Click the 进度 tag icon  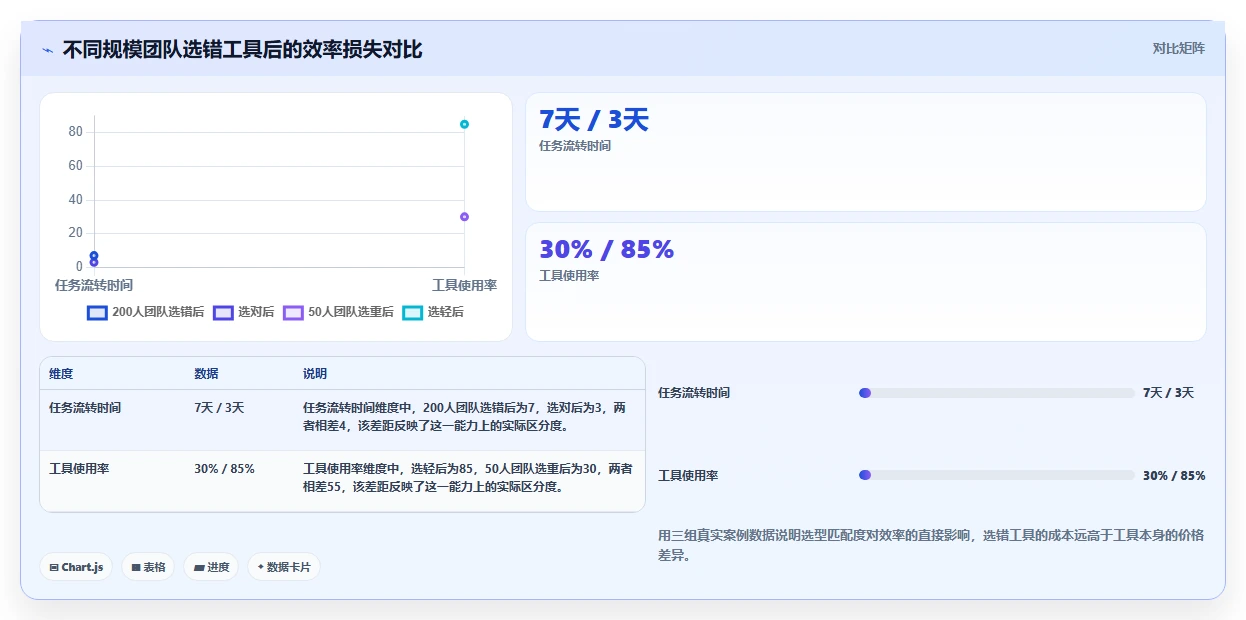pos(199,567)
